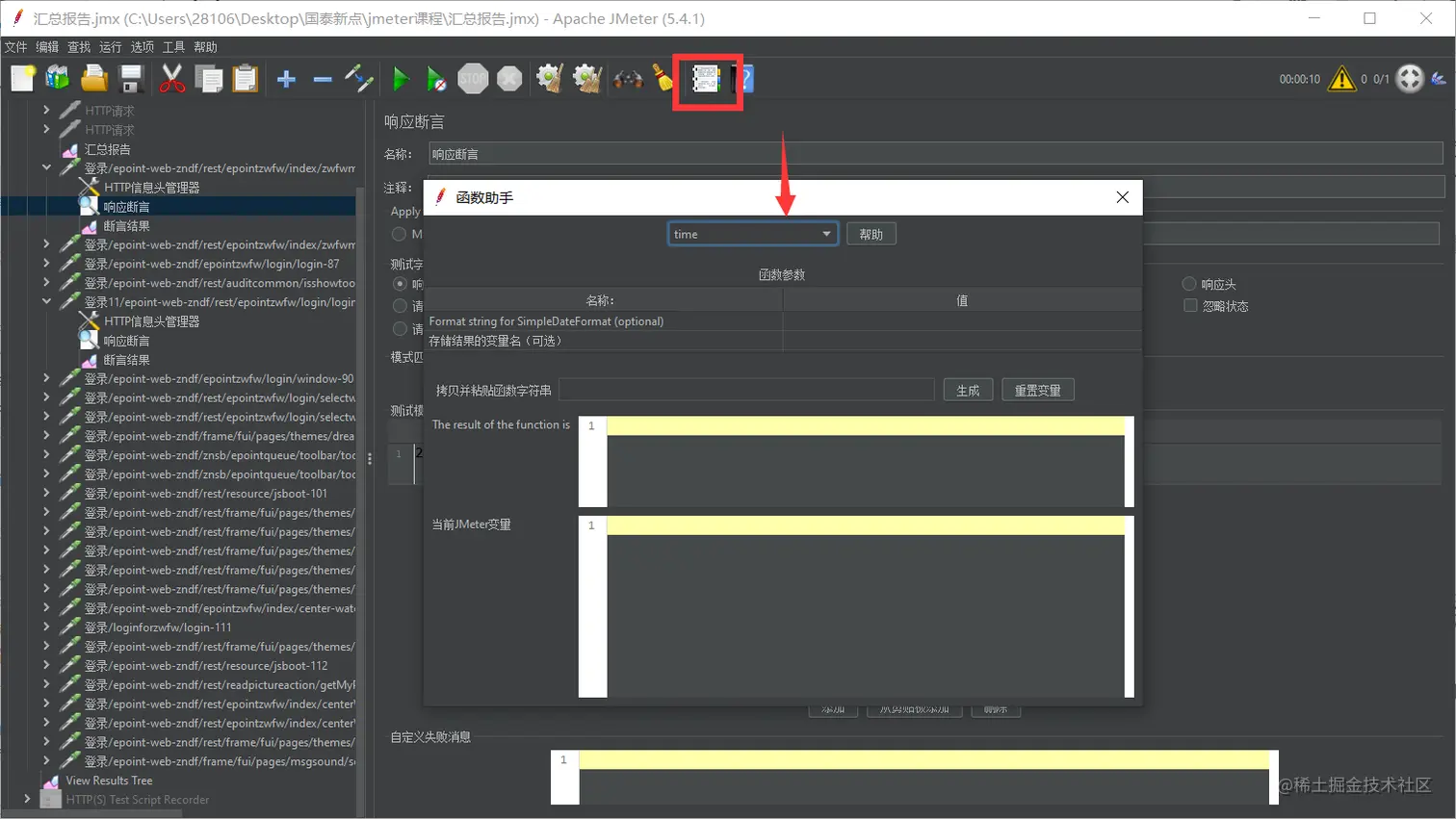1456x819 pixels.
Task: Click the 当前JMeter变量 text area
Action: (x=866, y=606)
